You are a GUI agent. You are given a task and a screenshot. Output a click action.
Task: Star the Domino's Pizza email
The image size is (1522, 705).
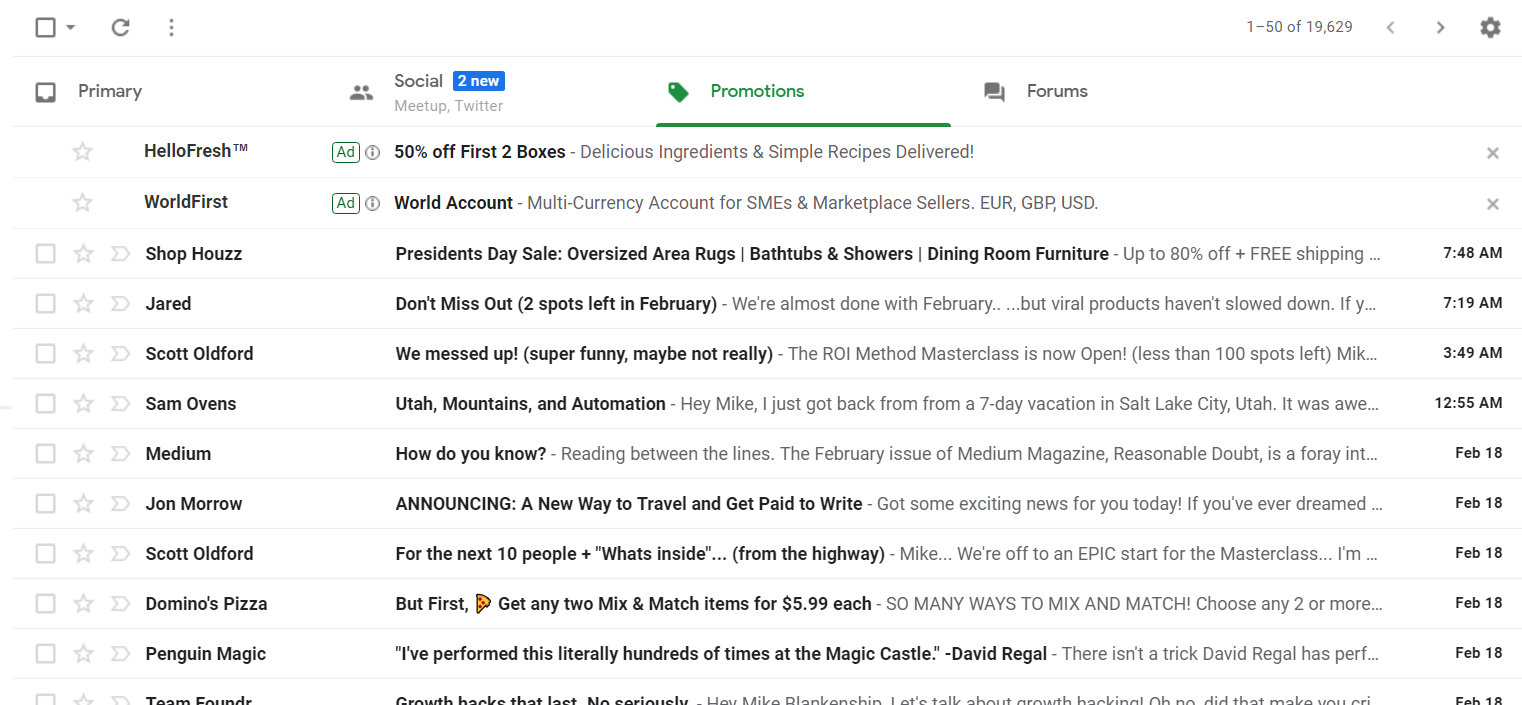(83, 604)
